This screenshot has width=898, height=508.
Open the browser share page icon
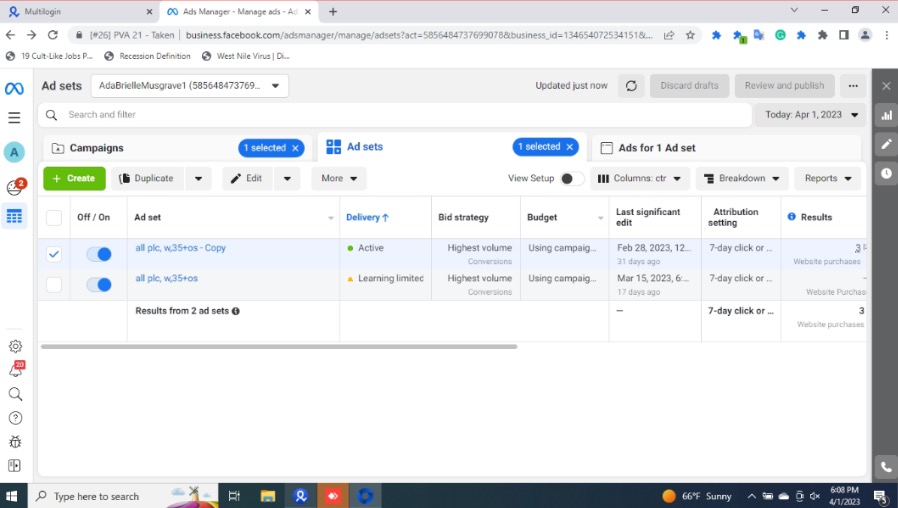pos(668,35)
